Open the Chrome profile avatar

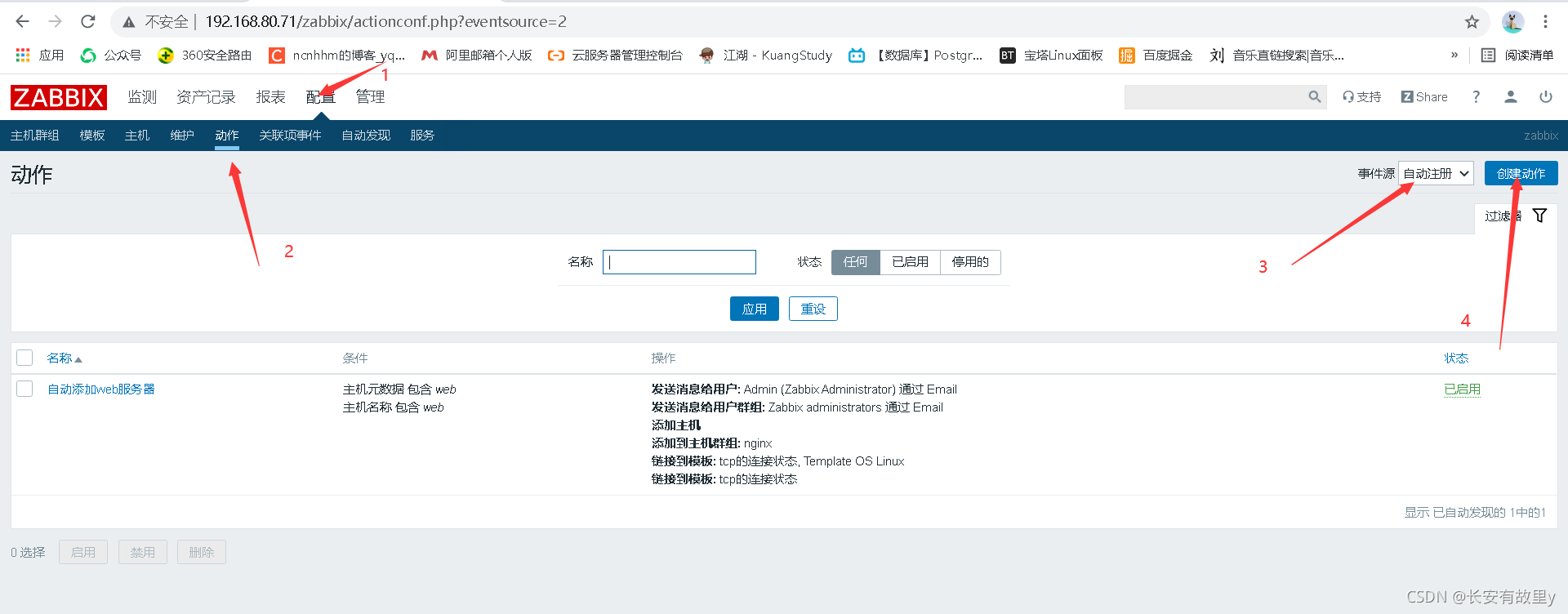tap(1512, 22)
